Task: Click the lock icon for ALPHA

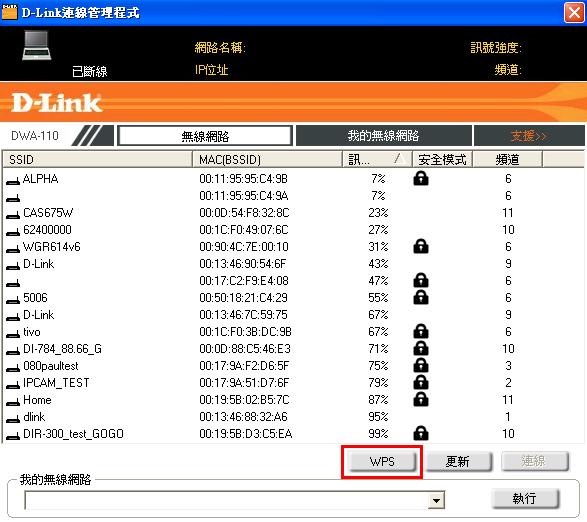Action: 421,178
